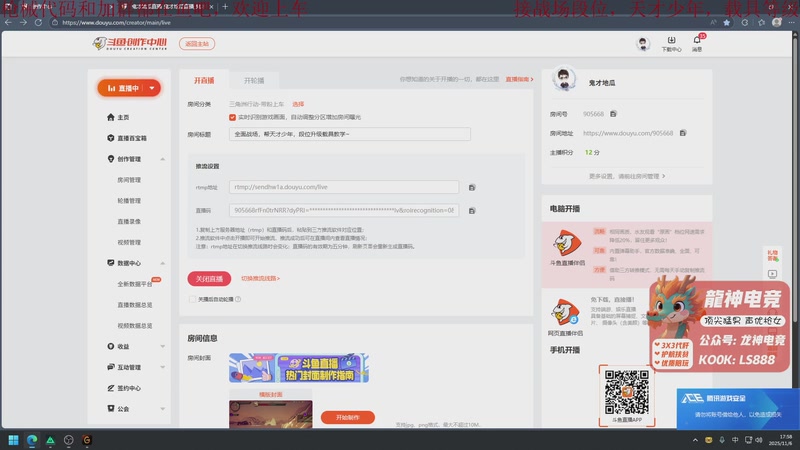This screenshot has height=450, width=800.
Task: Show hidden system tray icons
Action: 695,440
